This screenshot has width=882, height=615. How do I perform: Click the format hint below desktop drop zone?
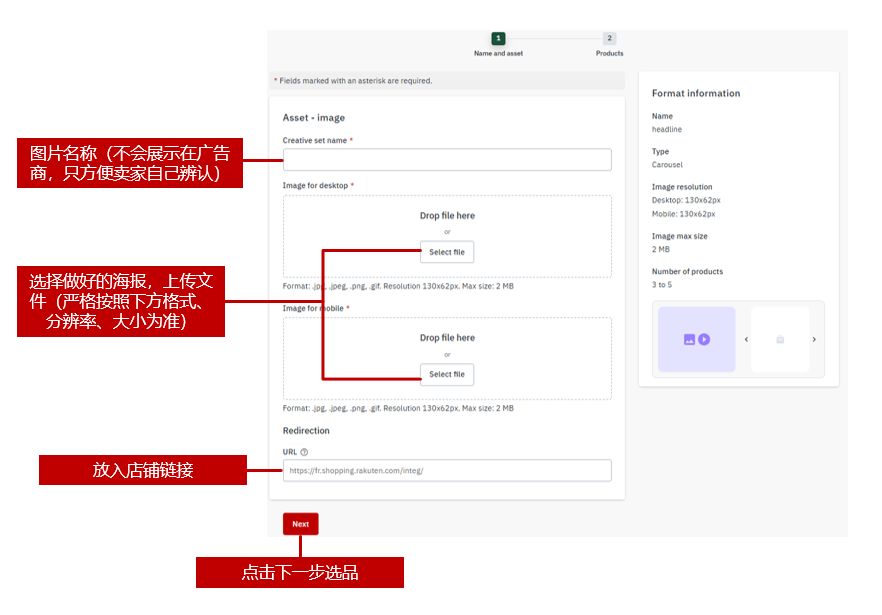pyautogui.click(x=398, y=286)
